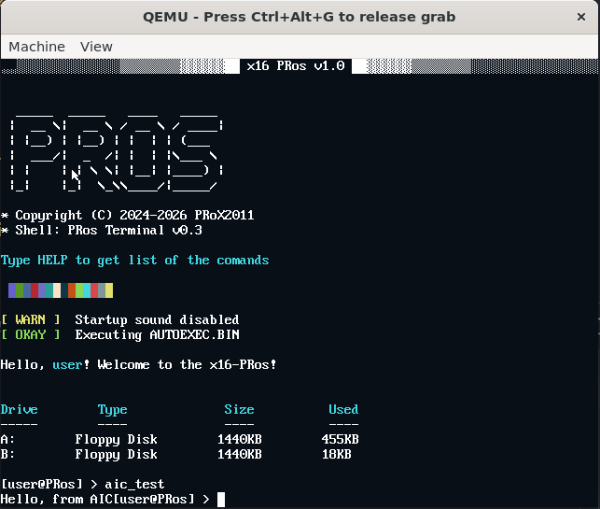Click the 18KB used value
Viewport: 600px width, 509px height.
[x=336, y=454]
